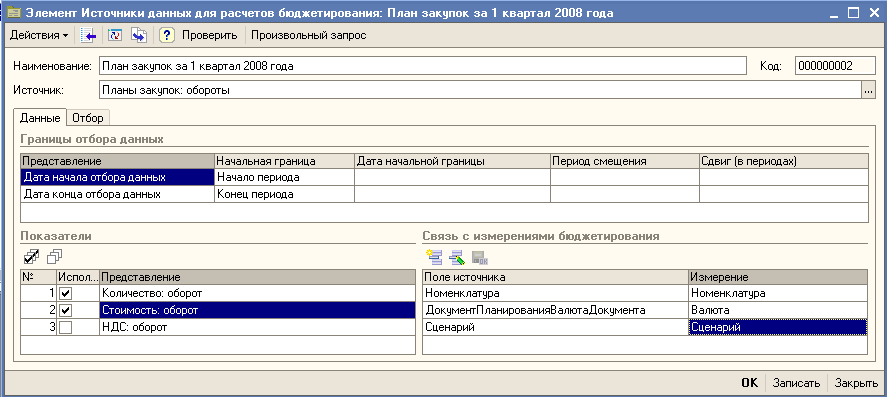Select row 'Дата конца отбора данных'
This screenshot has width=887, height=397.
[x=118, y=194]
